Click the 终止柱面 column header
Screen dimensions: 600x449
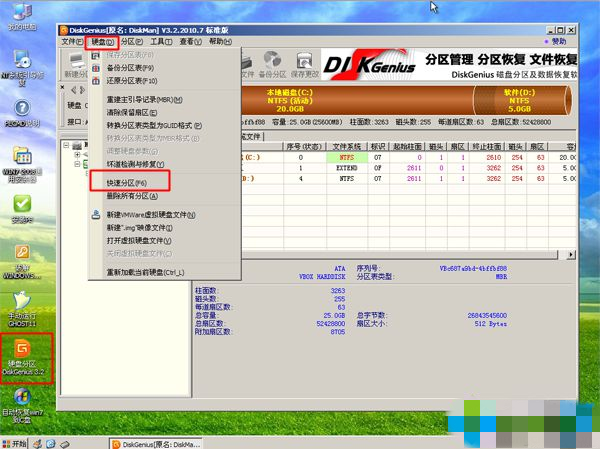click(487, 147)
